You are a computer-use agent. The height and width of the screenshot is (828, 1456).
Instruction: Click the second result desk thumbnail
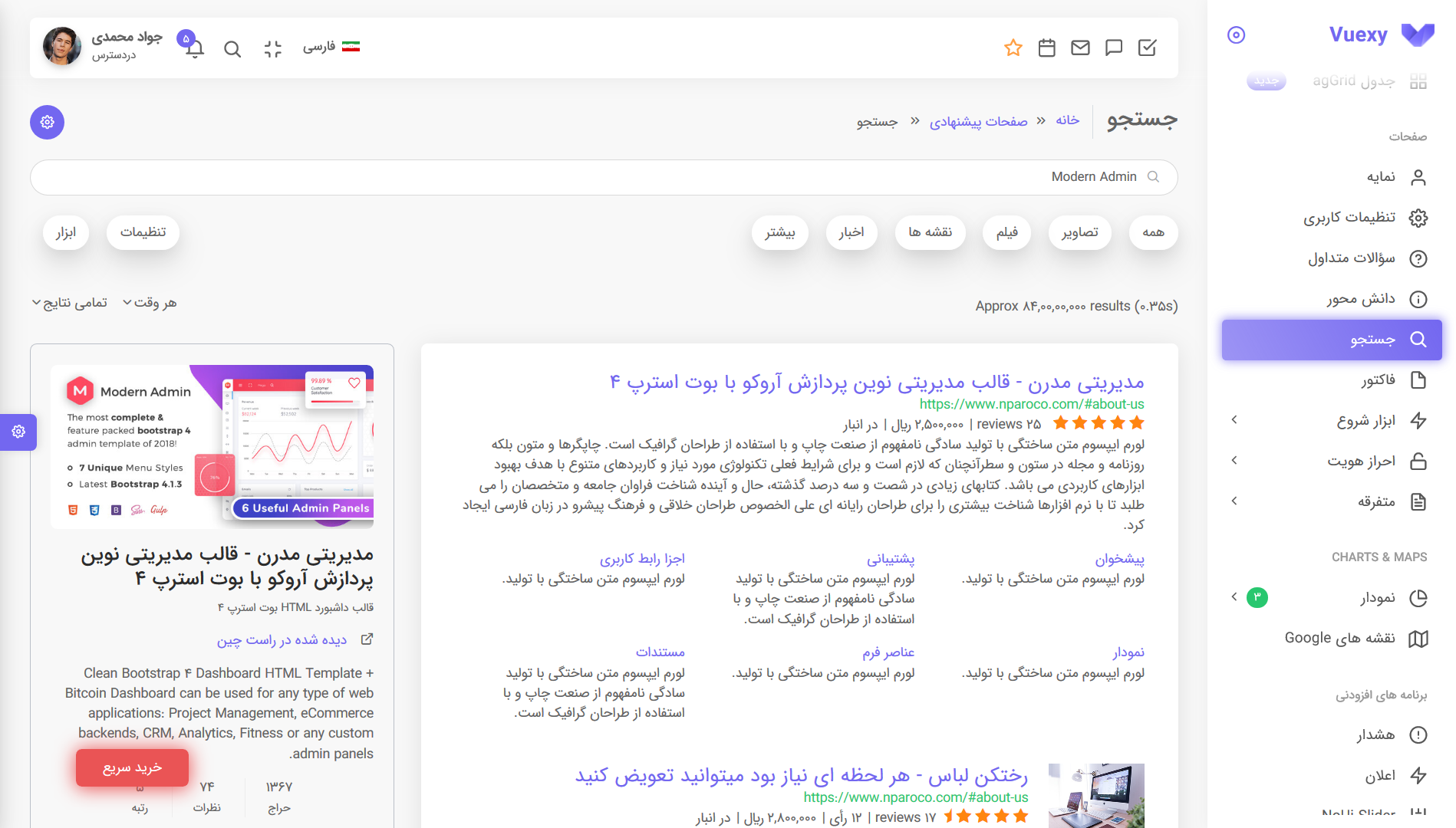[x=1096, y=795]
